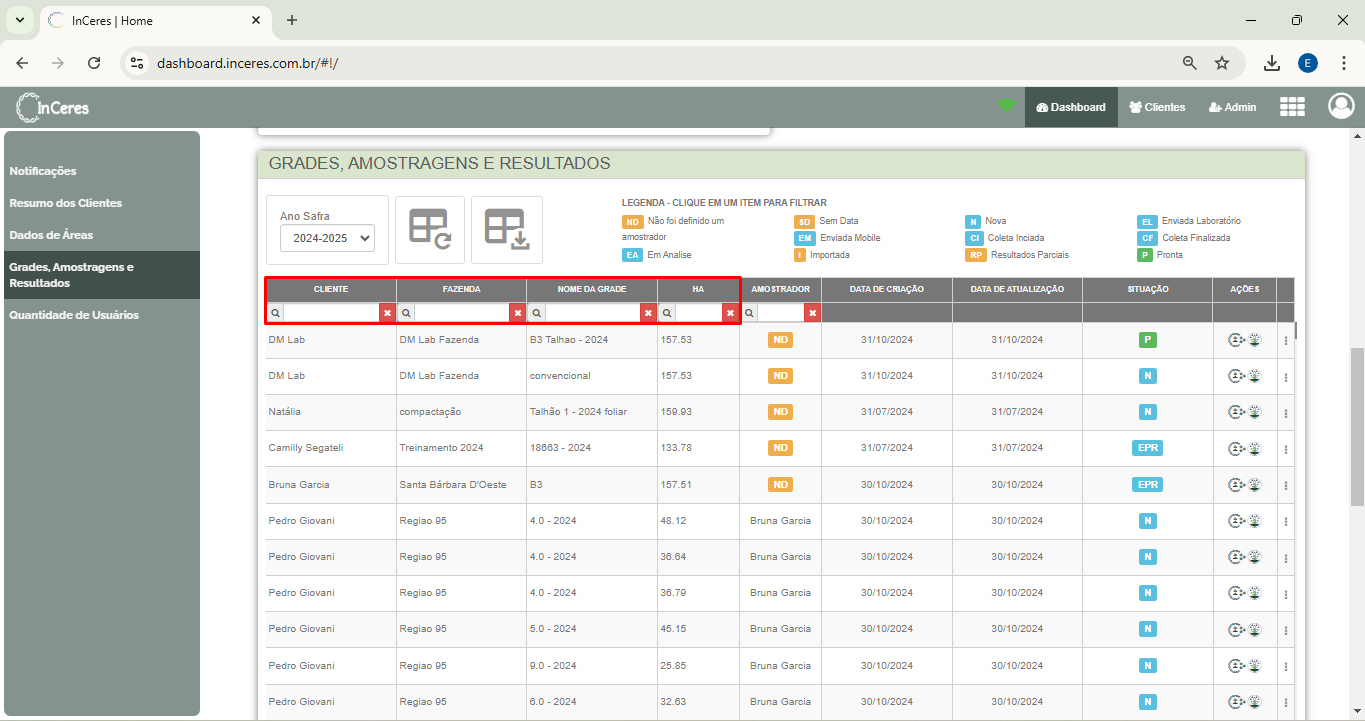The width and height of the screenshot is (1365, 721).
Task: Open more options for Talhão 1 - 2024 foliar row
Action: coord(1286,413)
